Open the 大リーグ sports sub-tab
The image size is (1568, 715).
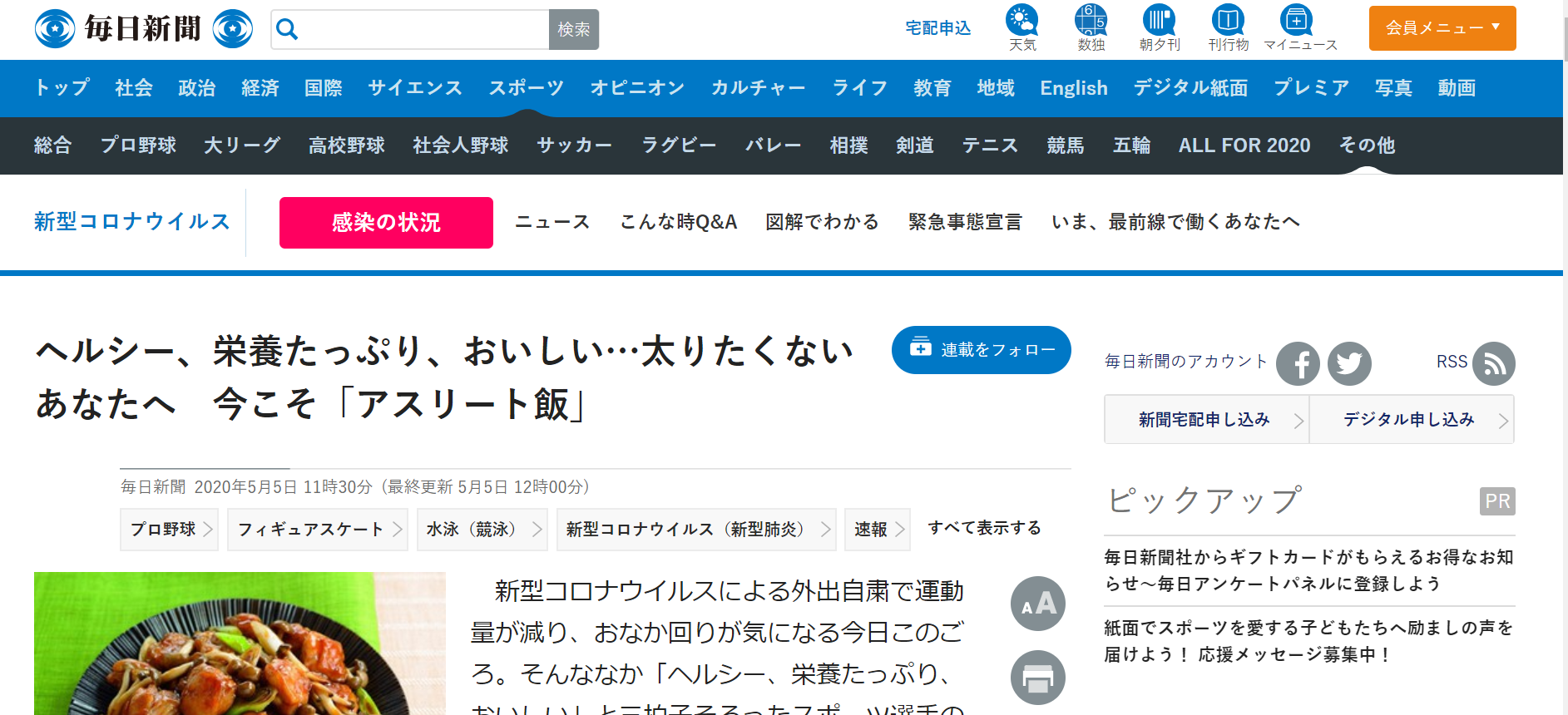(x=243, y=145)
